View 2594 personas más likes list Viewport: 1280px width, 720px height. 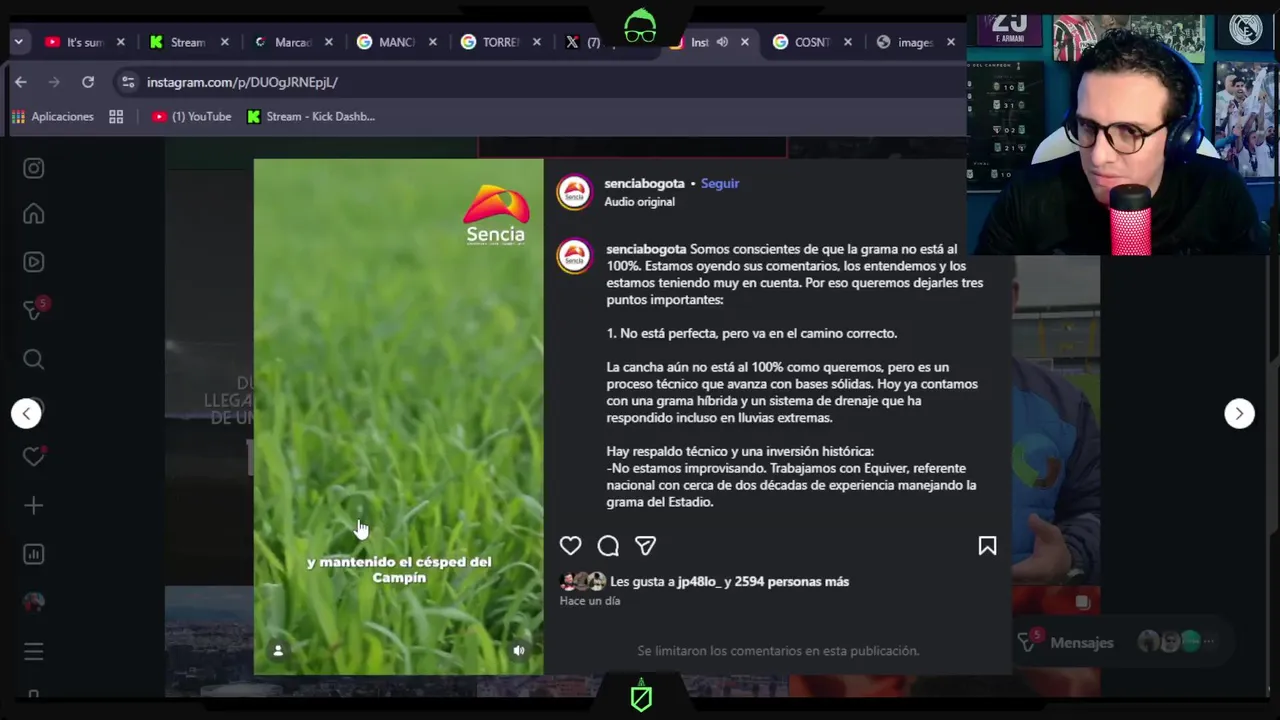tap(791, 582)
